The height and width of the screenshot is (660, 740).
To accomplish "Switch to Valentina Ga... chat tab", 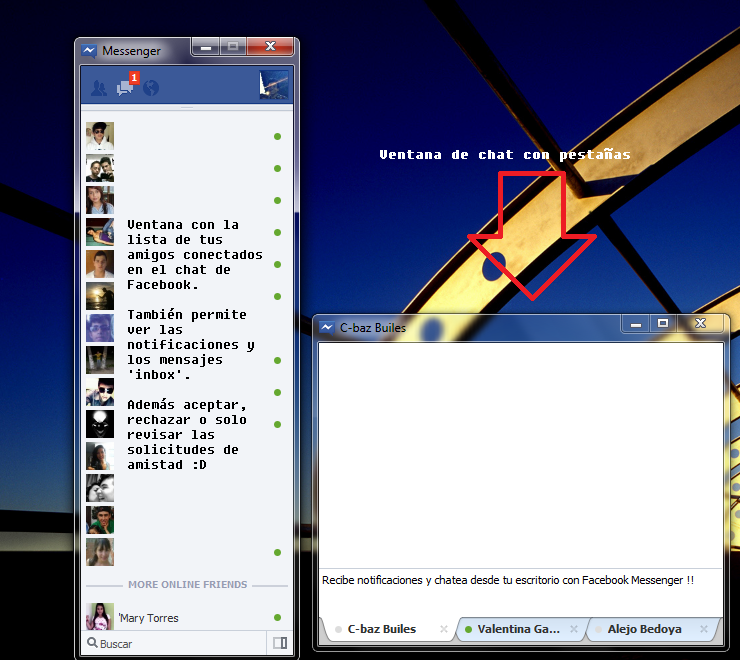I will tap(519, 629).
